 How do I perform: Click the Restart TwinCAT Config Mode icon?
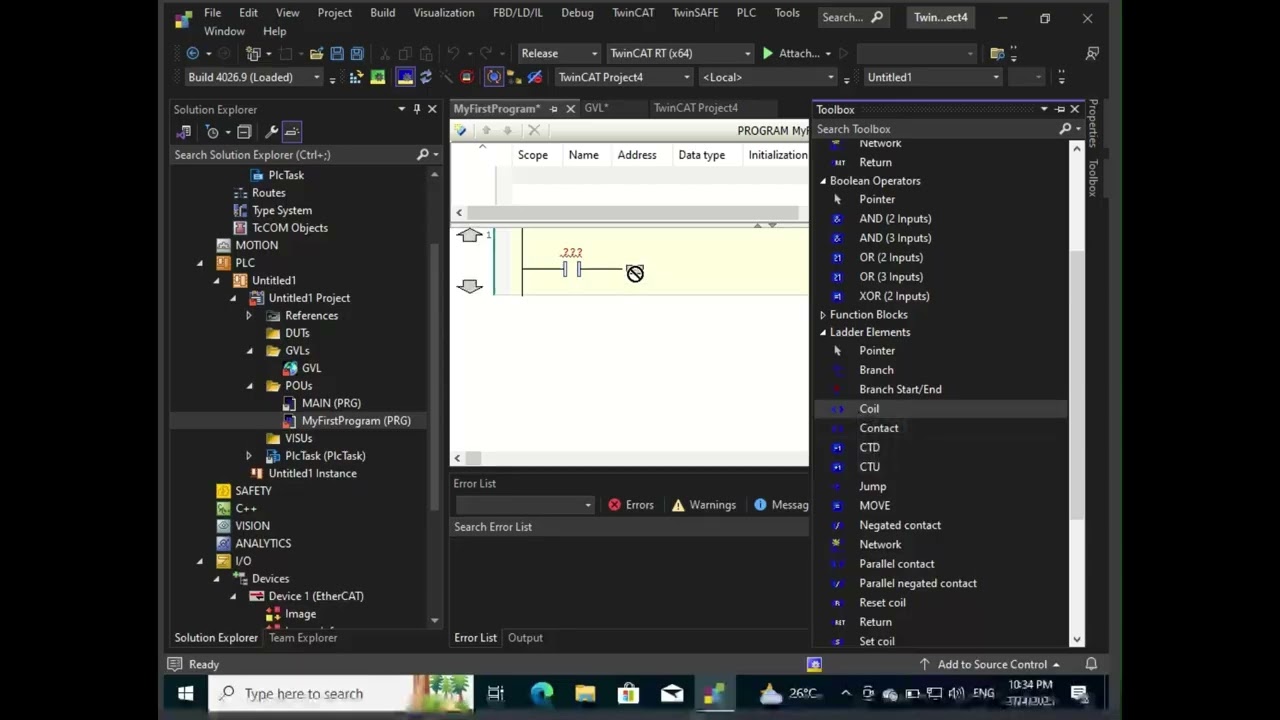pyautogui.click(x=405, y=77)
